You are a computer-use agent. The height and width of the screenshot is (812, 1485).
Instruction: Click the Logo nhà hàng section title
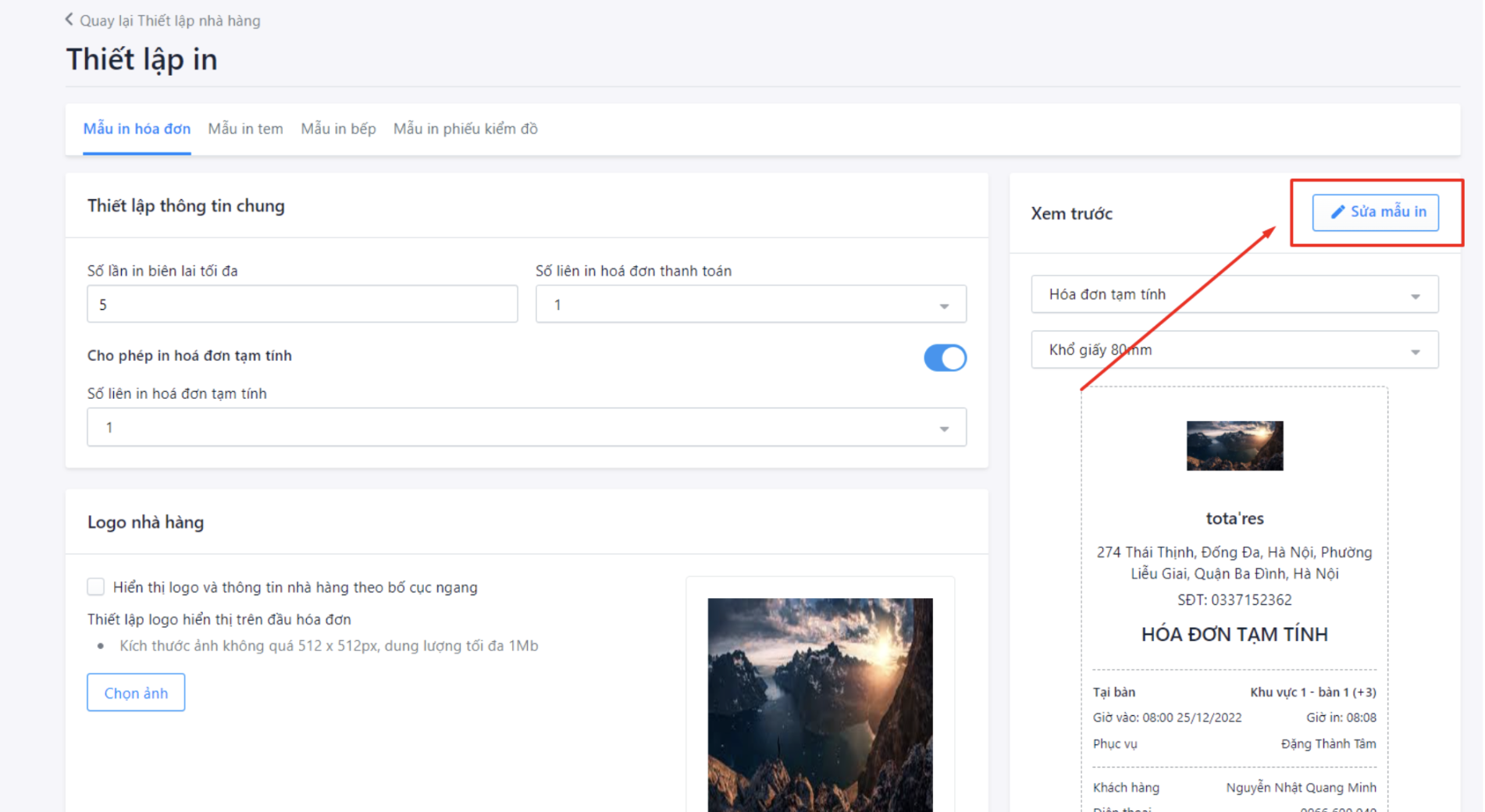[145, 522]
